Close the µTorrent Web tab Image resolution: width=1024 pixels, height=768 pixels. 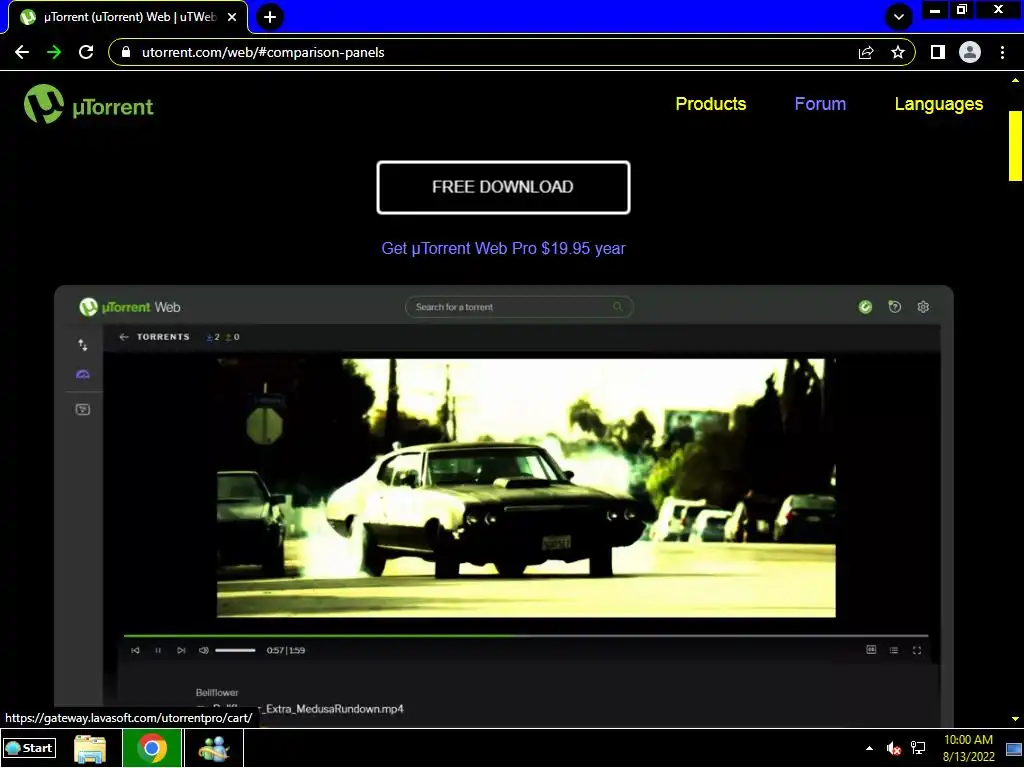click(232, 17)
